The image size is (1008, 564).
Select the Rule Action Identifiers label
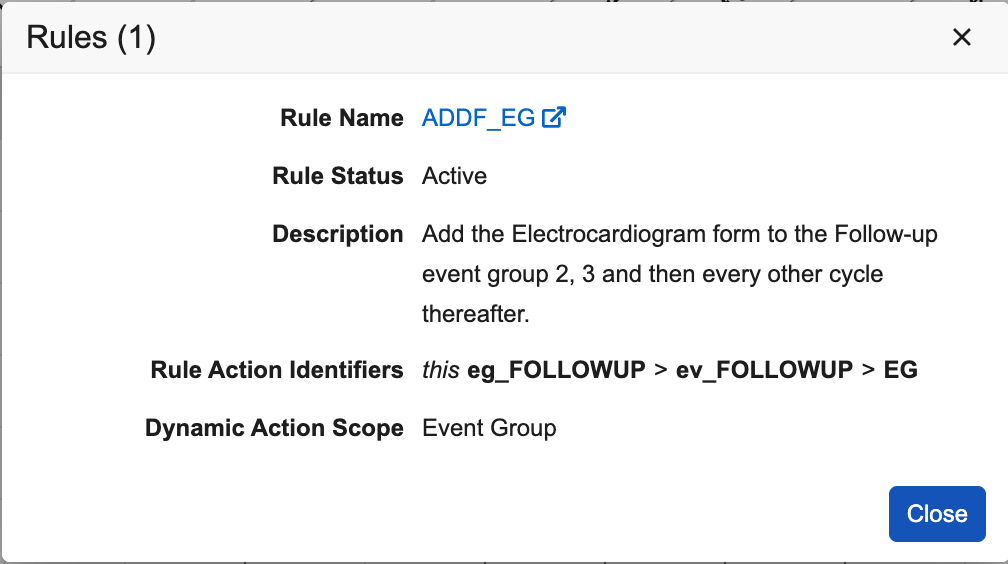pyautogui.click(x=277, y=370)
